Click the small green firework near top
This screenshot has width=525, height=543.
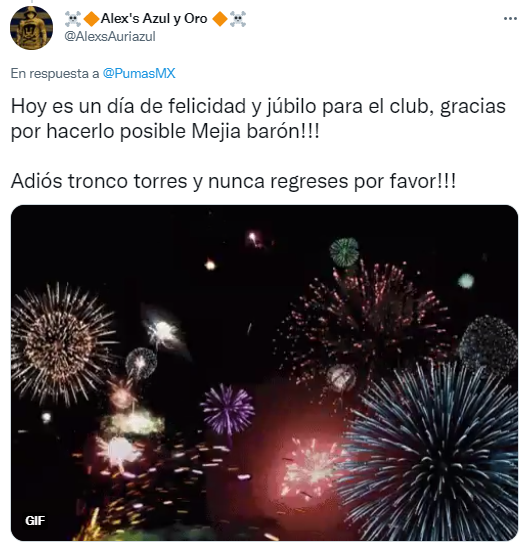(344, 252)
